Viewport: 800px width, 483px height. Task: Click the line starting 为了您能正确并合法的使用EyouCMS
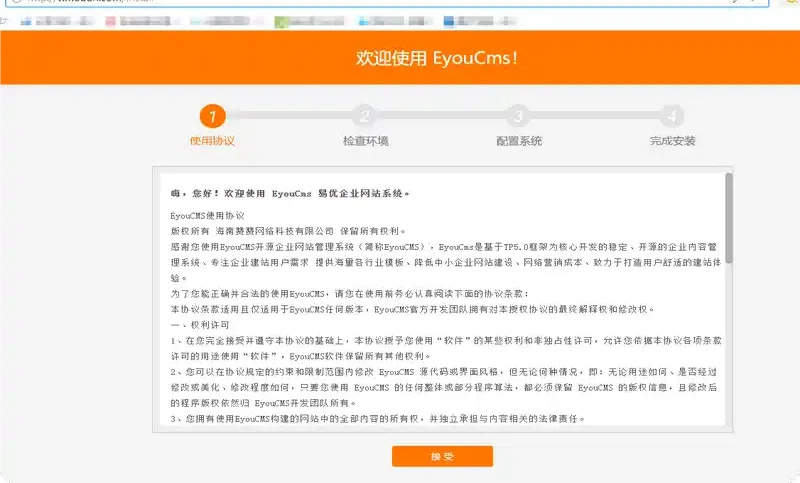(350, 294)
